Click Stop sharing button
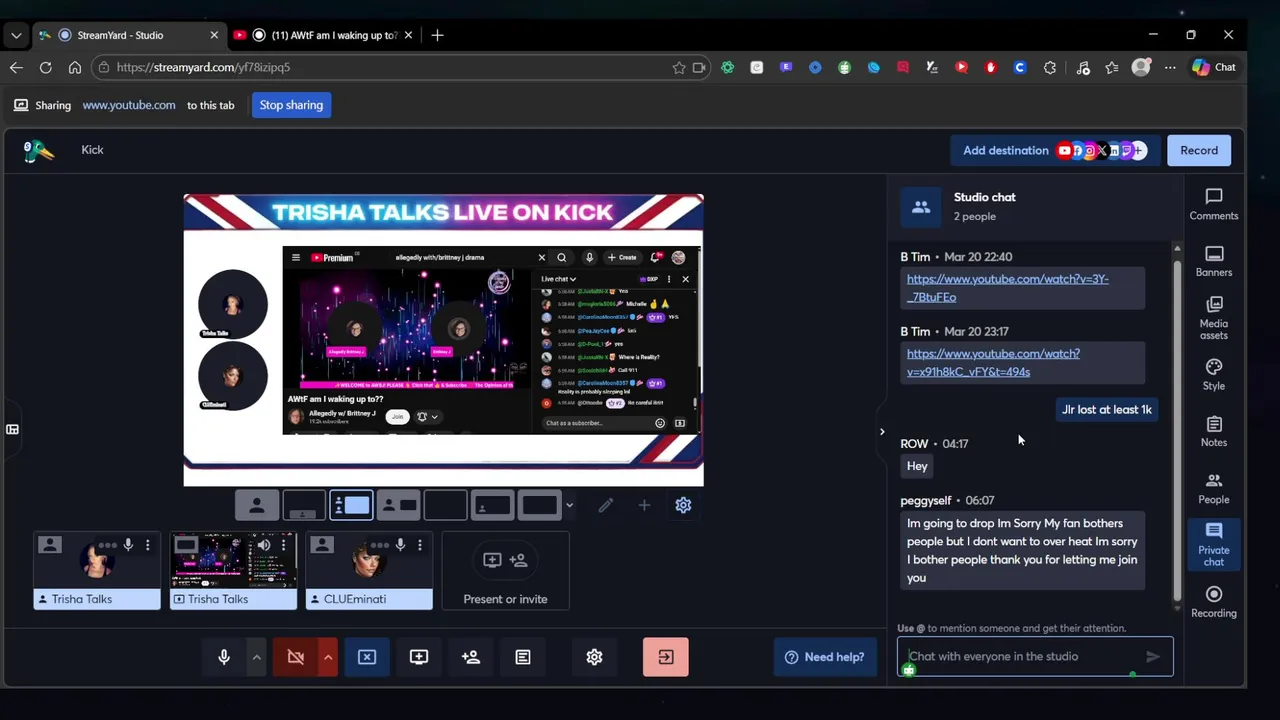 click(291, 105)
